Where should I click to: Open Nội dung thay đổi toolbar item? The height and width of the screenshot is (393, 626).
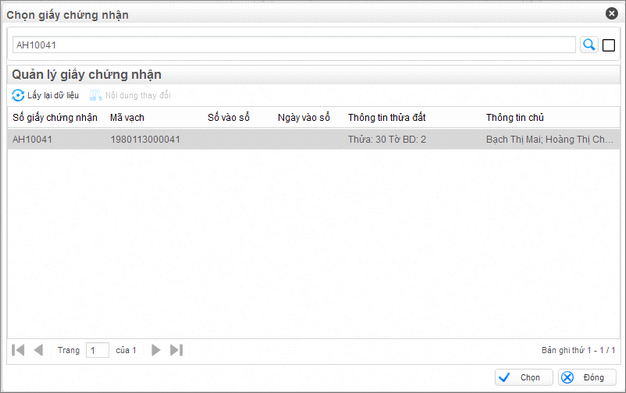tap(130, 95)
